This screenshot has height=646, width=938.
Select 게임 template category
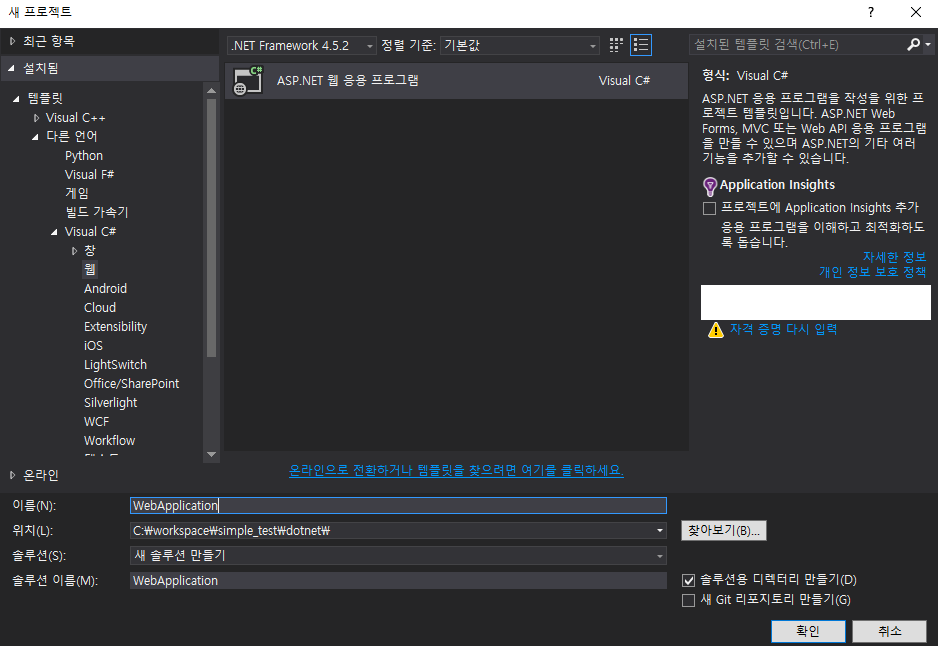tap(77, 193)
